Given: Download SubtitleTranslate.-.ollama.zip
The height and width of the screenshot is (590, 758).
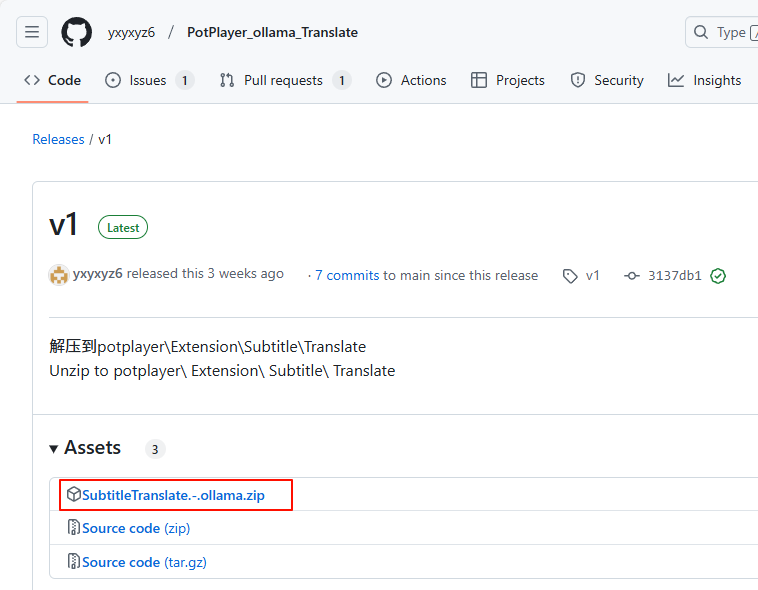Looking at the screenshot, I should pos(173,495).
